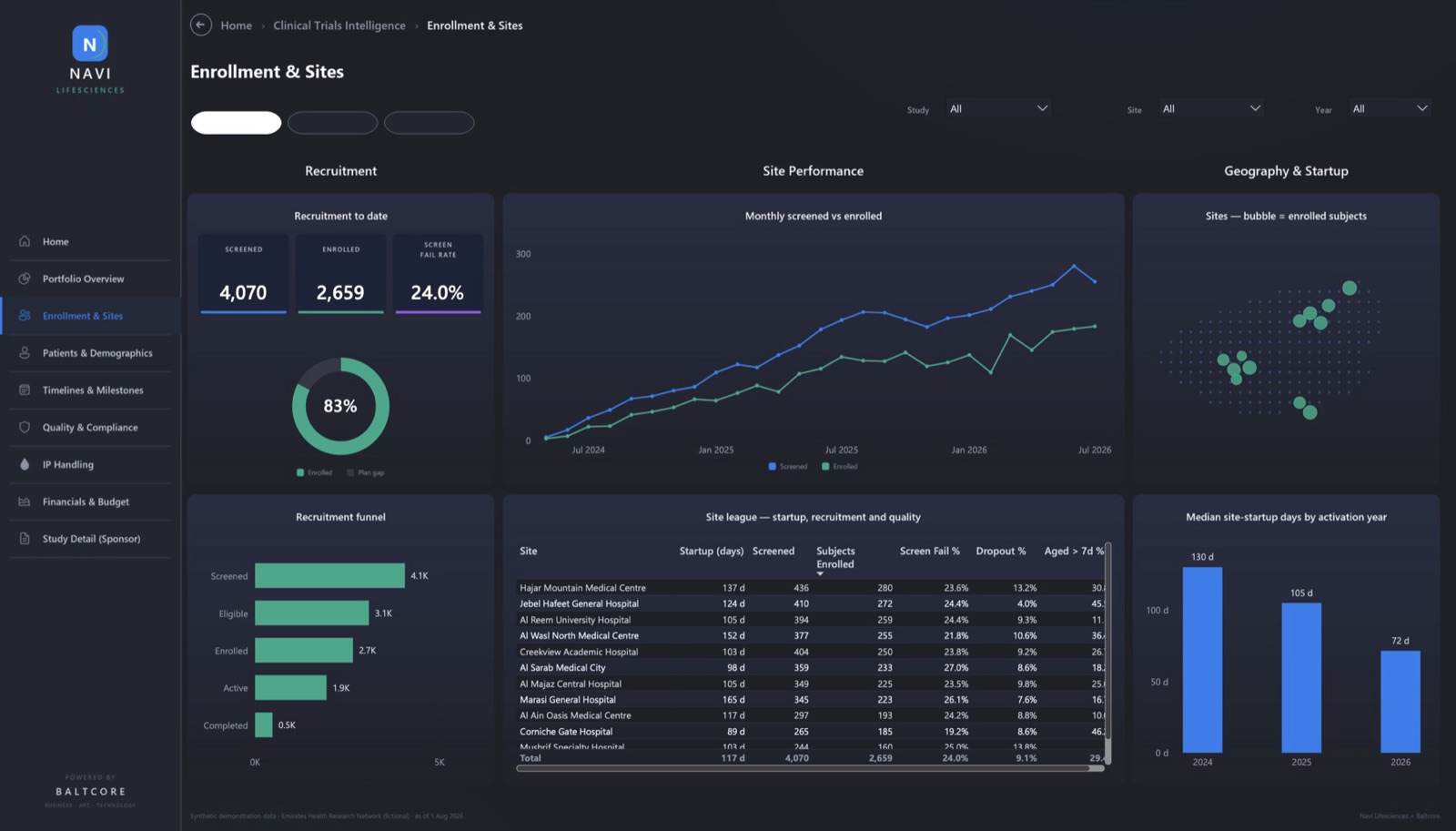The width and height of the screenshot is (1456, 831).
Task: Click the Quality & Compliance shield icon
Action: click(x=25, y=427)
